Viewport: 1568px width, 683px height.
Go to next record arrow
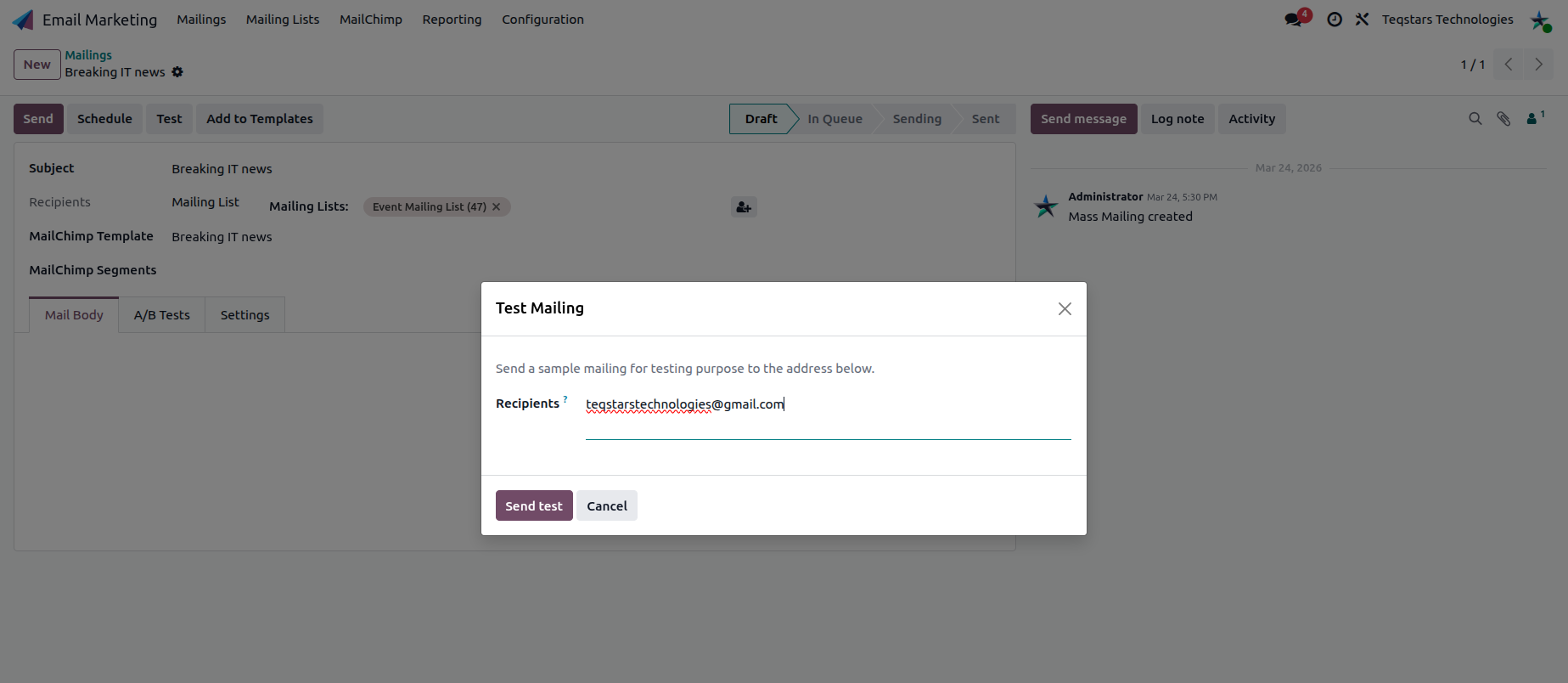tap(1538, 65)
